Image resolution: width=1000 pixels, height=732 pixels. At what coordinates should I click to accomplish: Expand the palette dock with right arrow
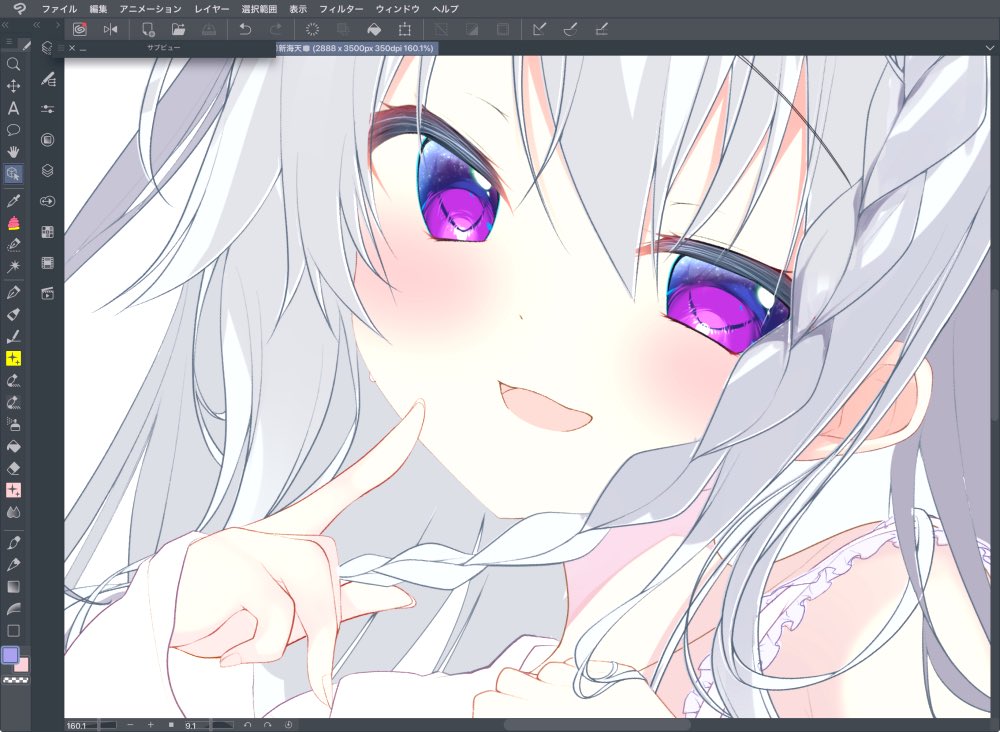pyautogui.click(x=57, y=26)
